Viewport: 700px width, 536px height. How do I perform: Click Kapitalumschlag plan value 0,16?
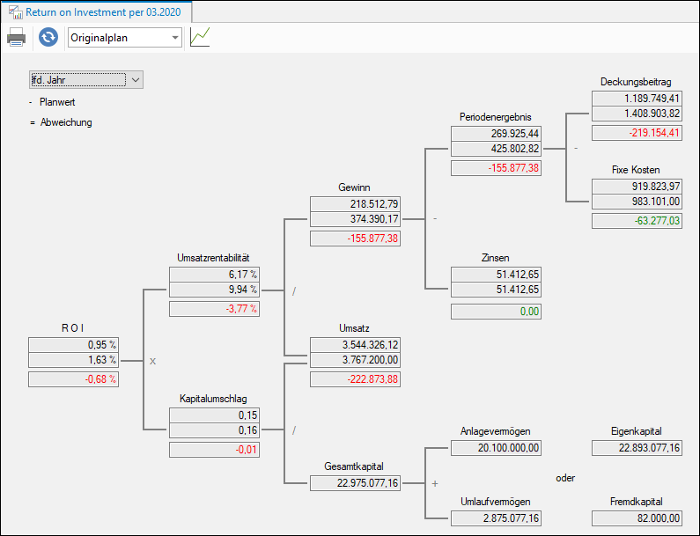[214, 430]
